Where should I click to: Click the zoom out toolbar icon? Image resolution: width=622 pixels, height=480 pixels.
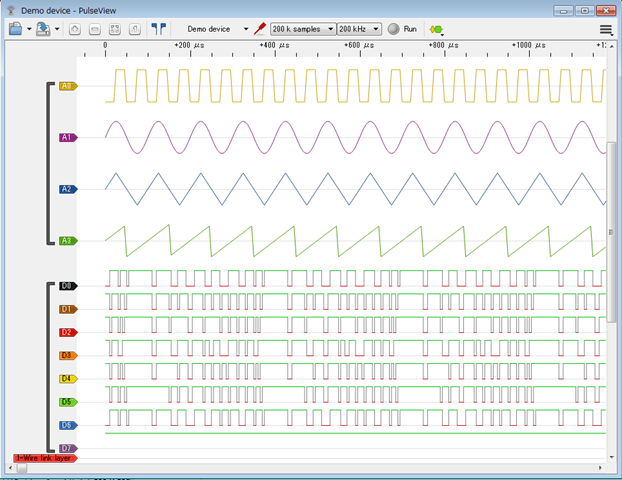[x=94, y=29]
